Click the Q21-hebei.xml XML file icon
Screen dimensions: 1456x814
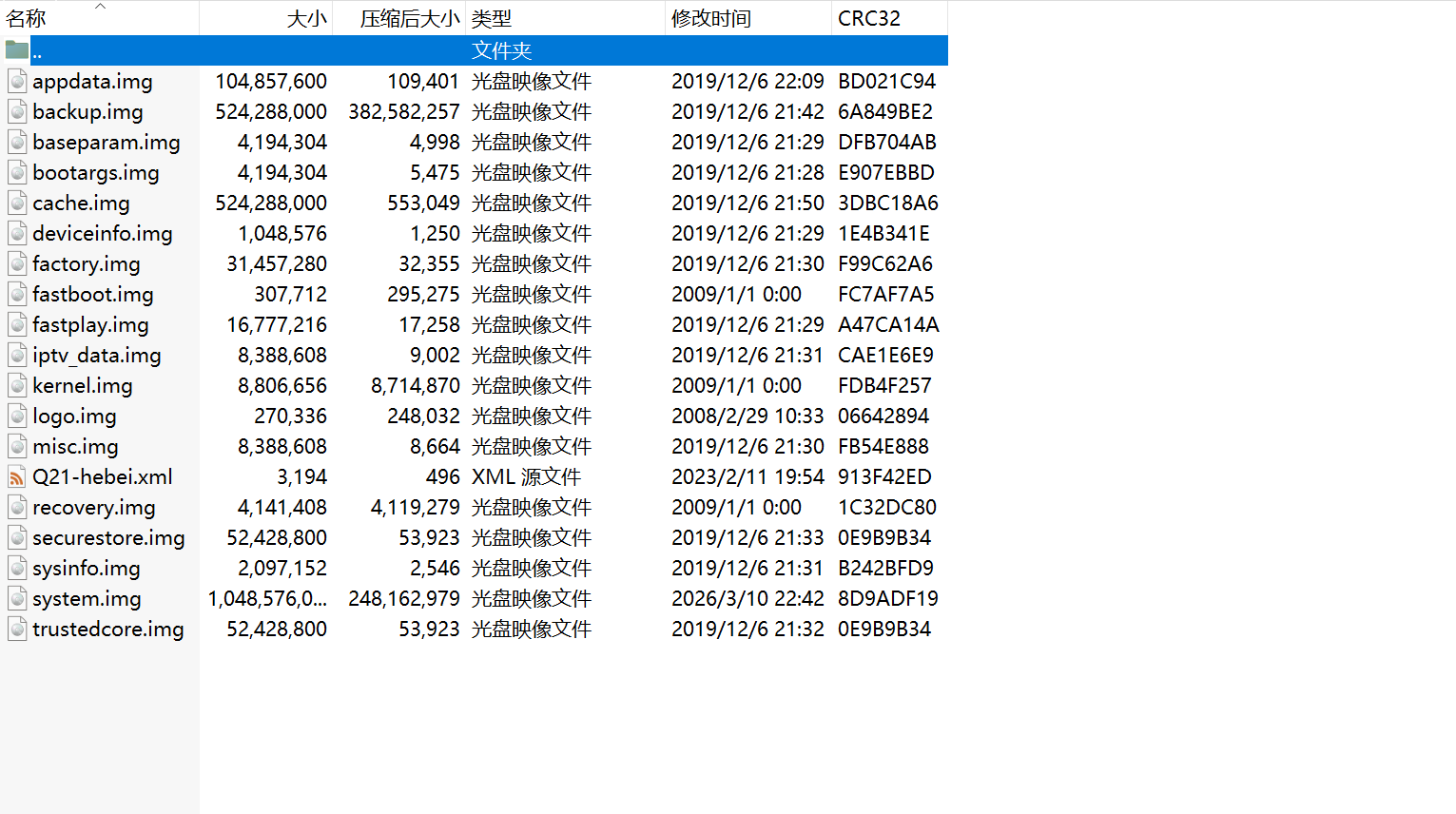click(x=17, y=476)
